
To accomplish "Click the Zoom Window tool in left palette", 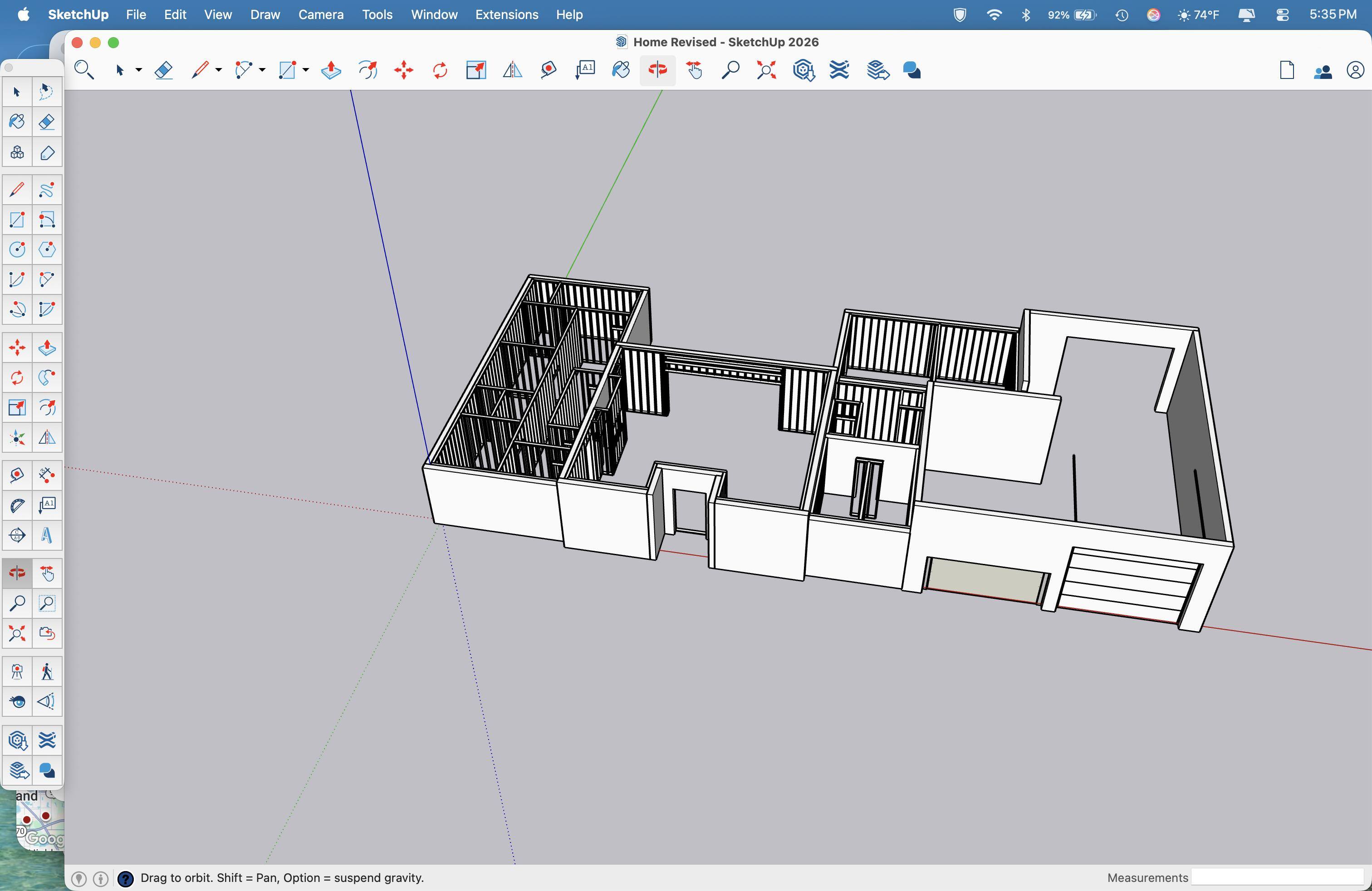I will click(47, 603).
